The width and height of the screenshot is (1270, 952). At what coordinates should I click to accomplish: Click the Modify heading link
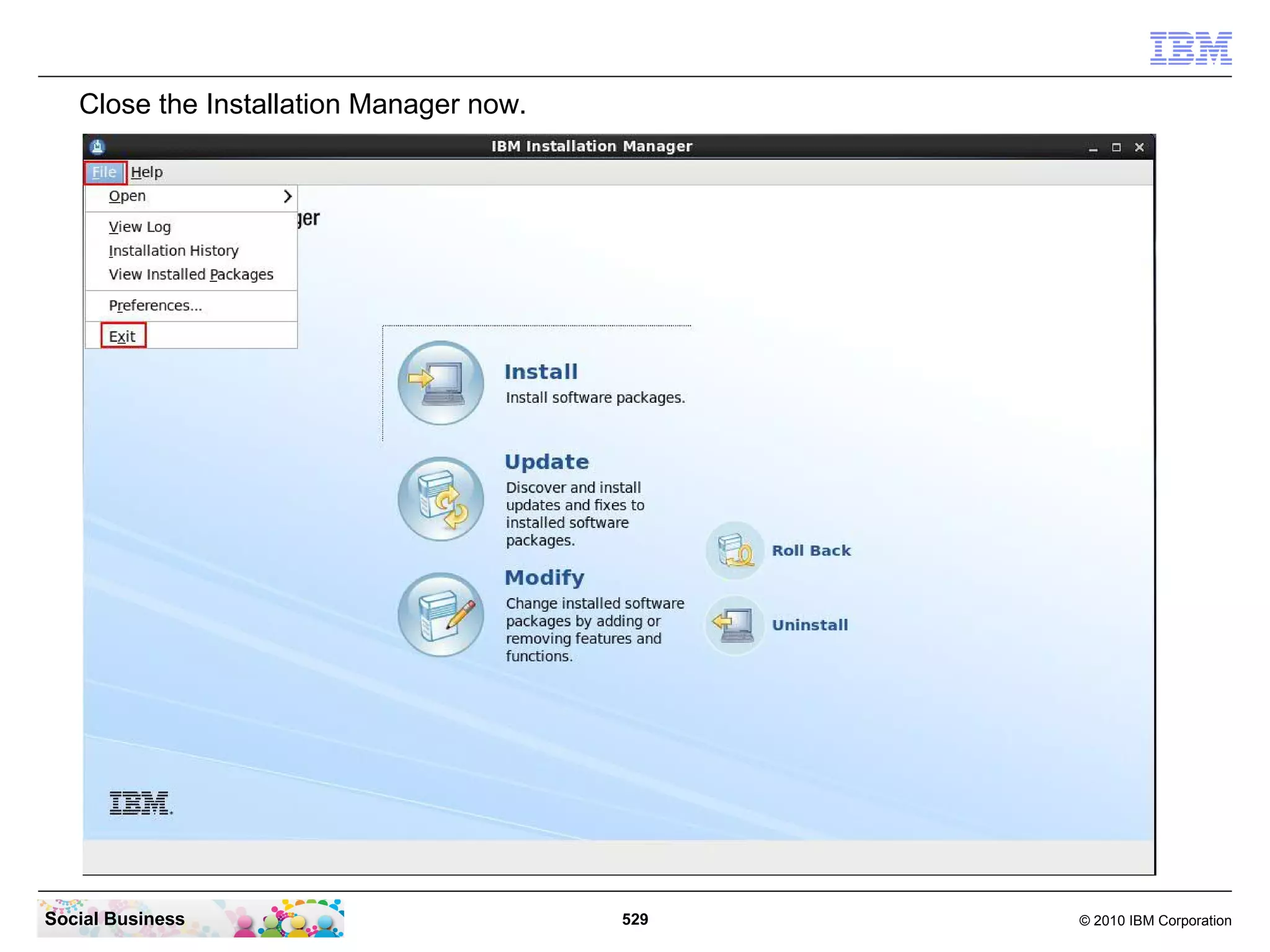[x=544, y=578]
